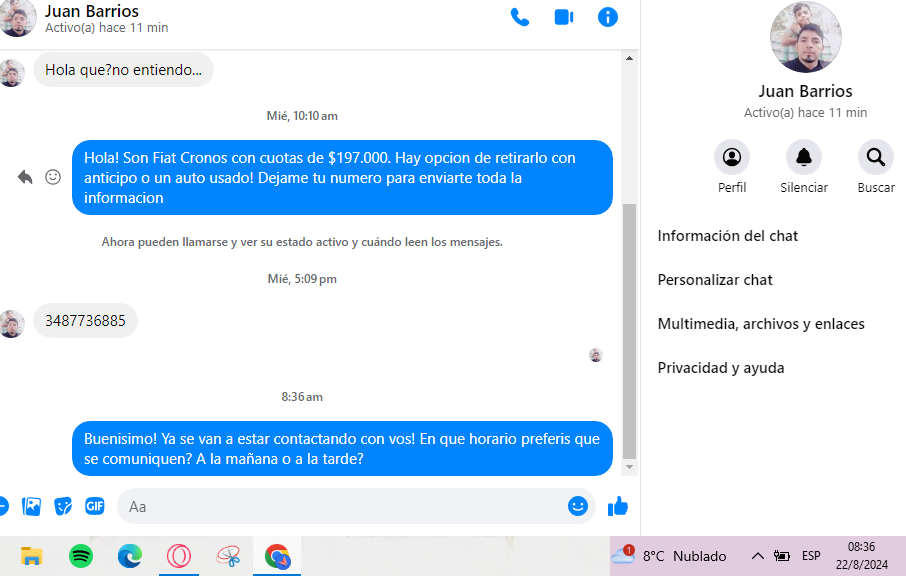
Task: Click timestamp 'Mié, 10:10 am'
Action: (x=302, y=116)
